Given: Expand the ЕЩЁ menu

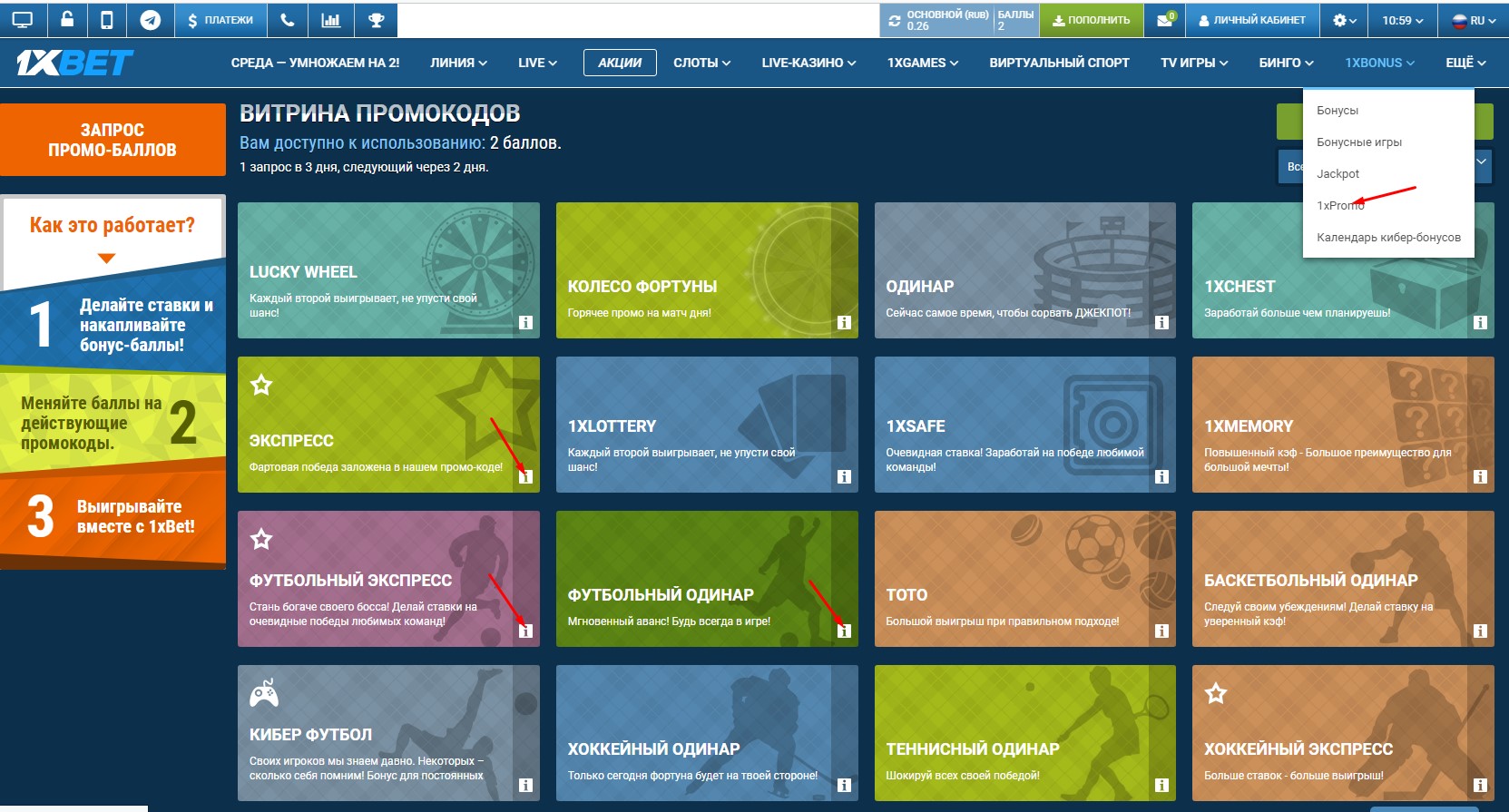Looking at the screenshot, I should 1465,63.
